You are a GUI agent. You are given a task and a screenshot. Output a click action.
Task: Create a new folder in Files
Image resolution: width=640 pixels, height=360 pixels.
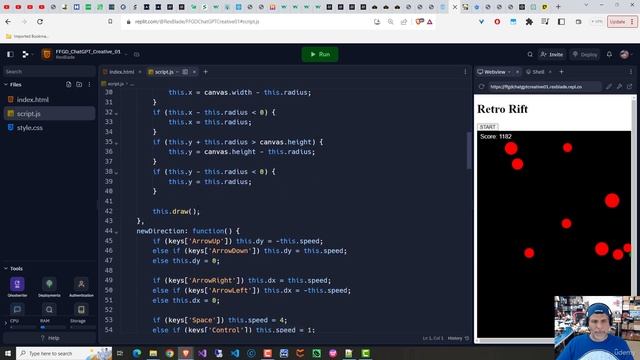[x=79, y=84]
